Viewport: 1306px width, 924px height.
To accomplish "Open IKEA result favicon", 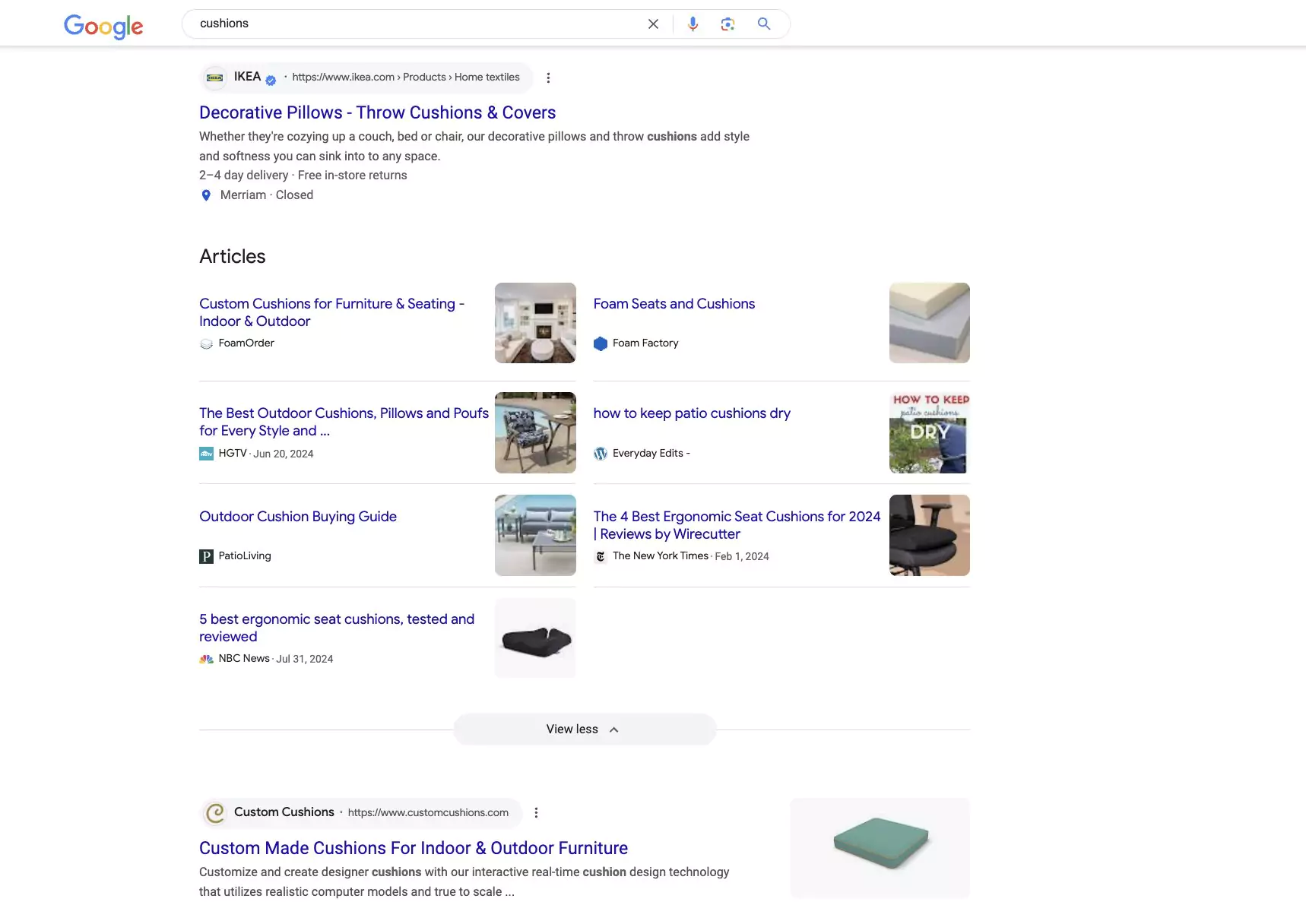I will point(215,78).
